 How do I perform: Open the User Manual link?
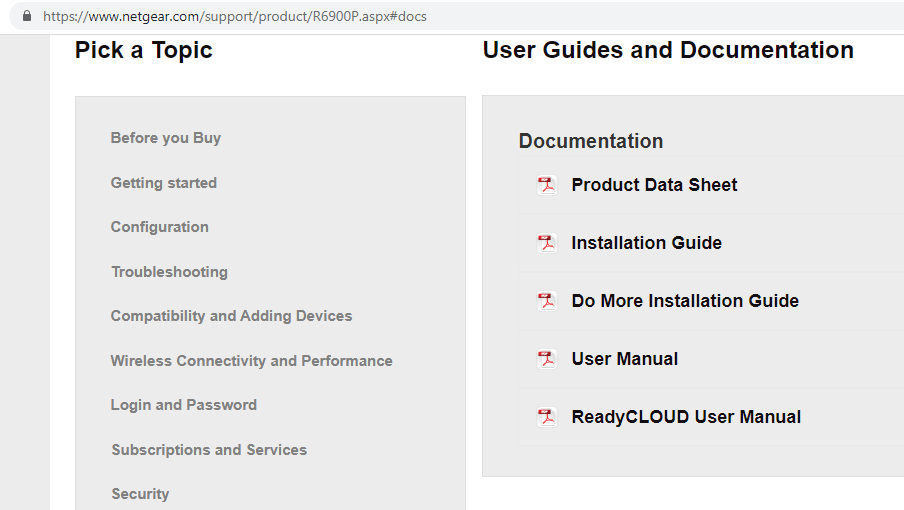click(x=624, y=359)
